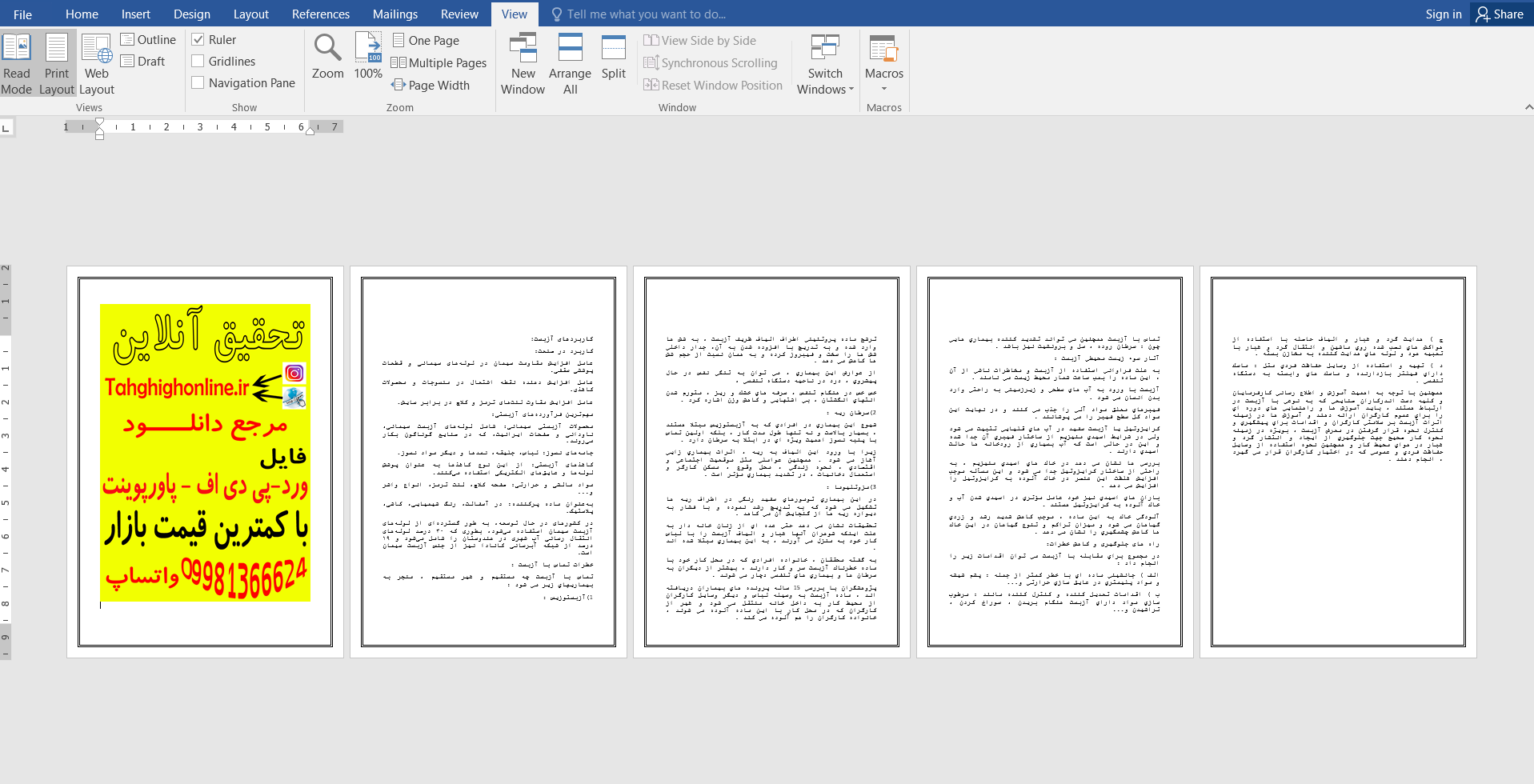The height and width of the screenshot is (784, 1534).
Task: Enable the Gridlines checkbox
Action: (x=198, y=61)
